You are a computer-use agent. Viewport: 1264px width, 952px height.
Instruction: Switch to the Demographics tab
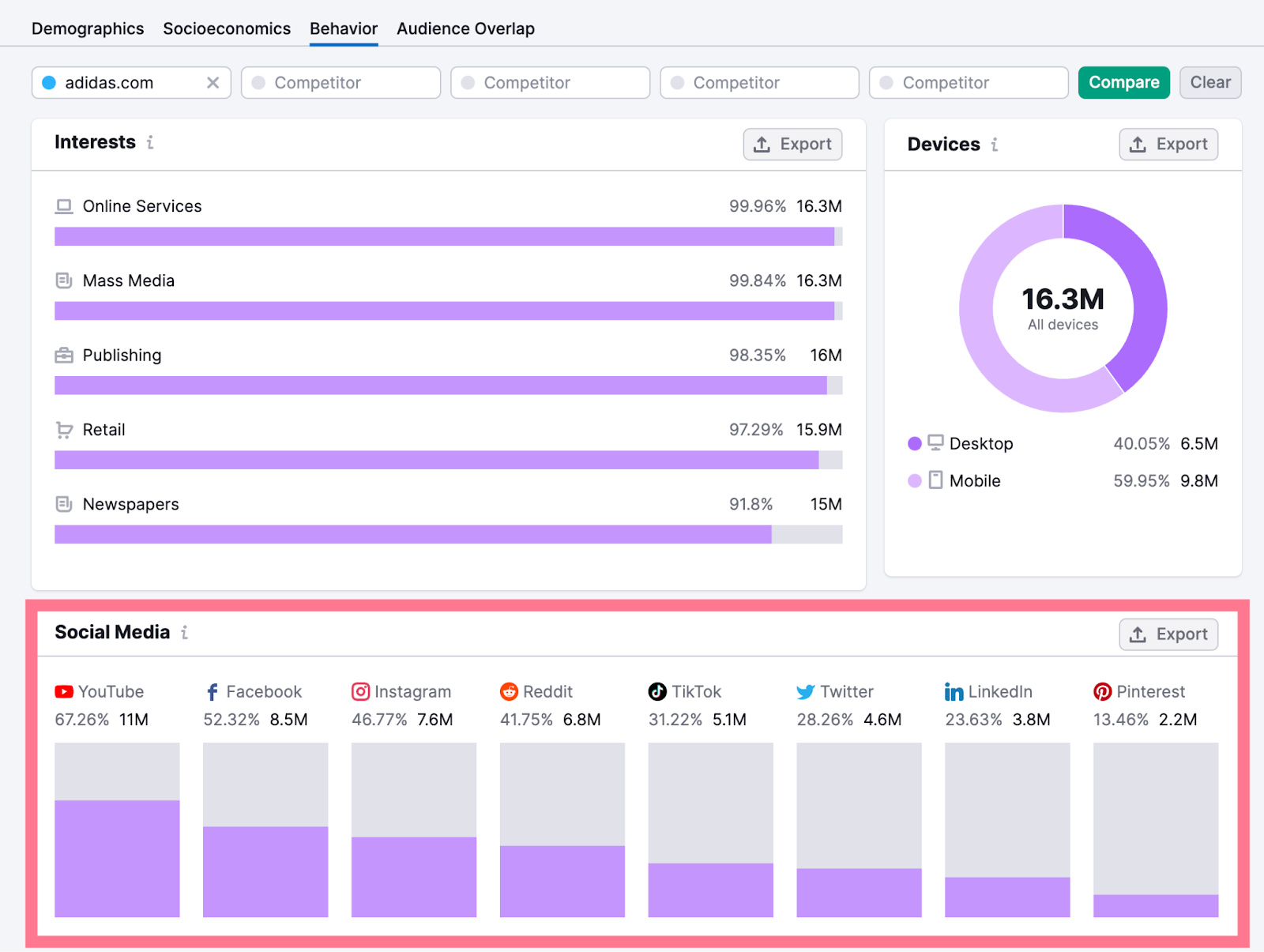(x=87, y=28)
